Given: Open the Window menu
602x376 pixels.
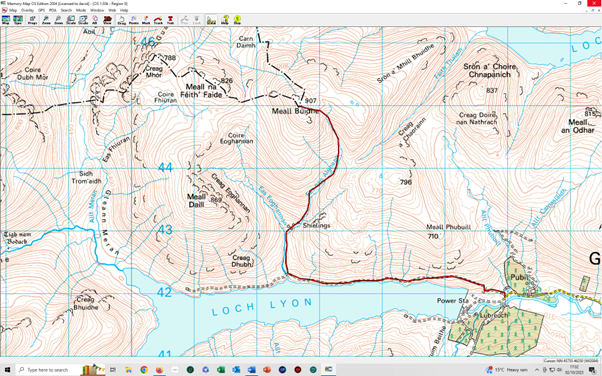Looking at the screenshot, I should (97, 10).
